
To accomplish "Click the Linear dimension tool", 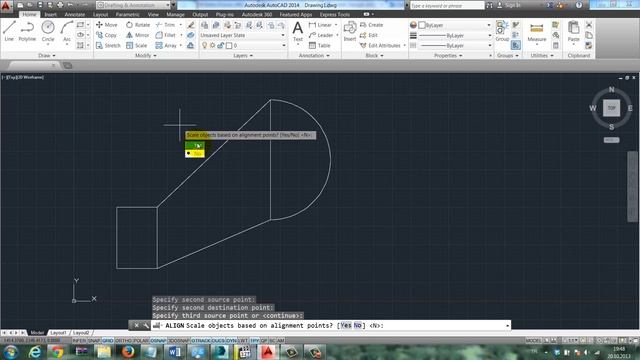I will coord(320,25).
